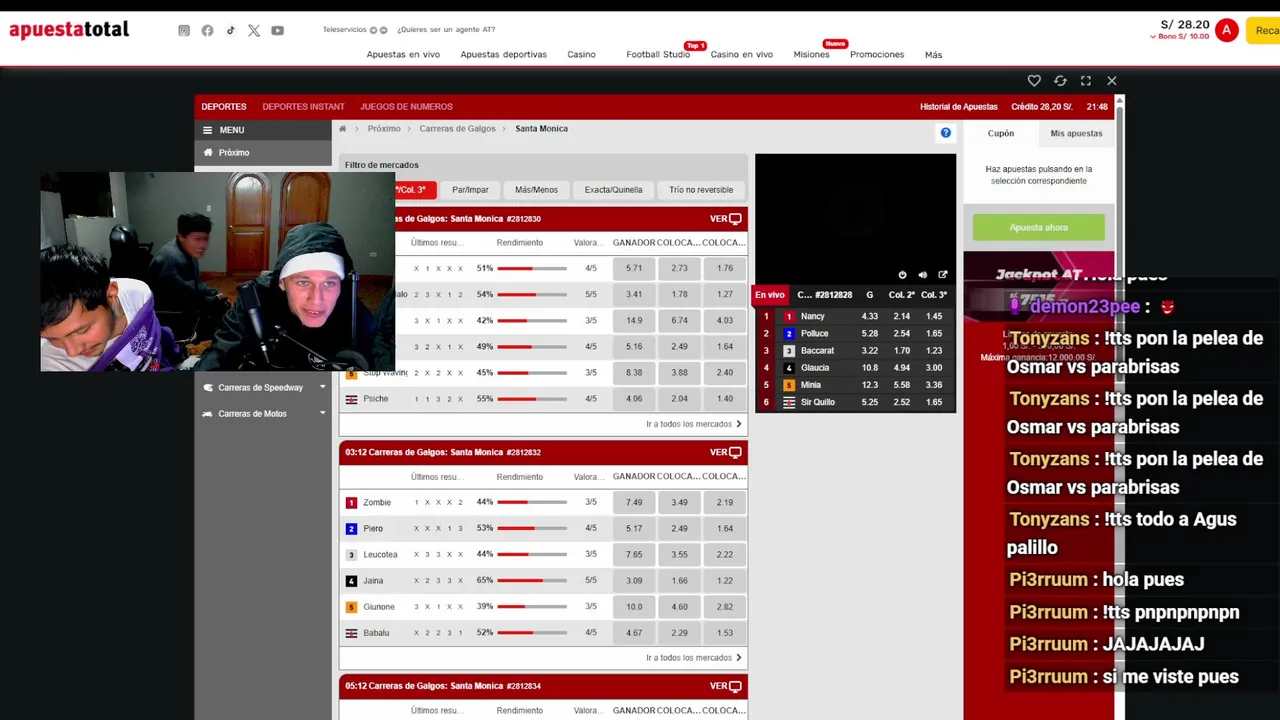Expand the Más menu
The width and height of the screenshot is (1280, 720).
click(x=933, y=55)
